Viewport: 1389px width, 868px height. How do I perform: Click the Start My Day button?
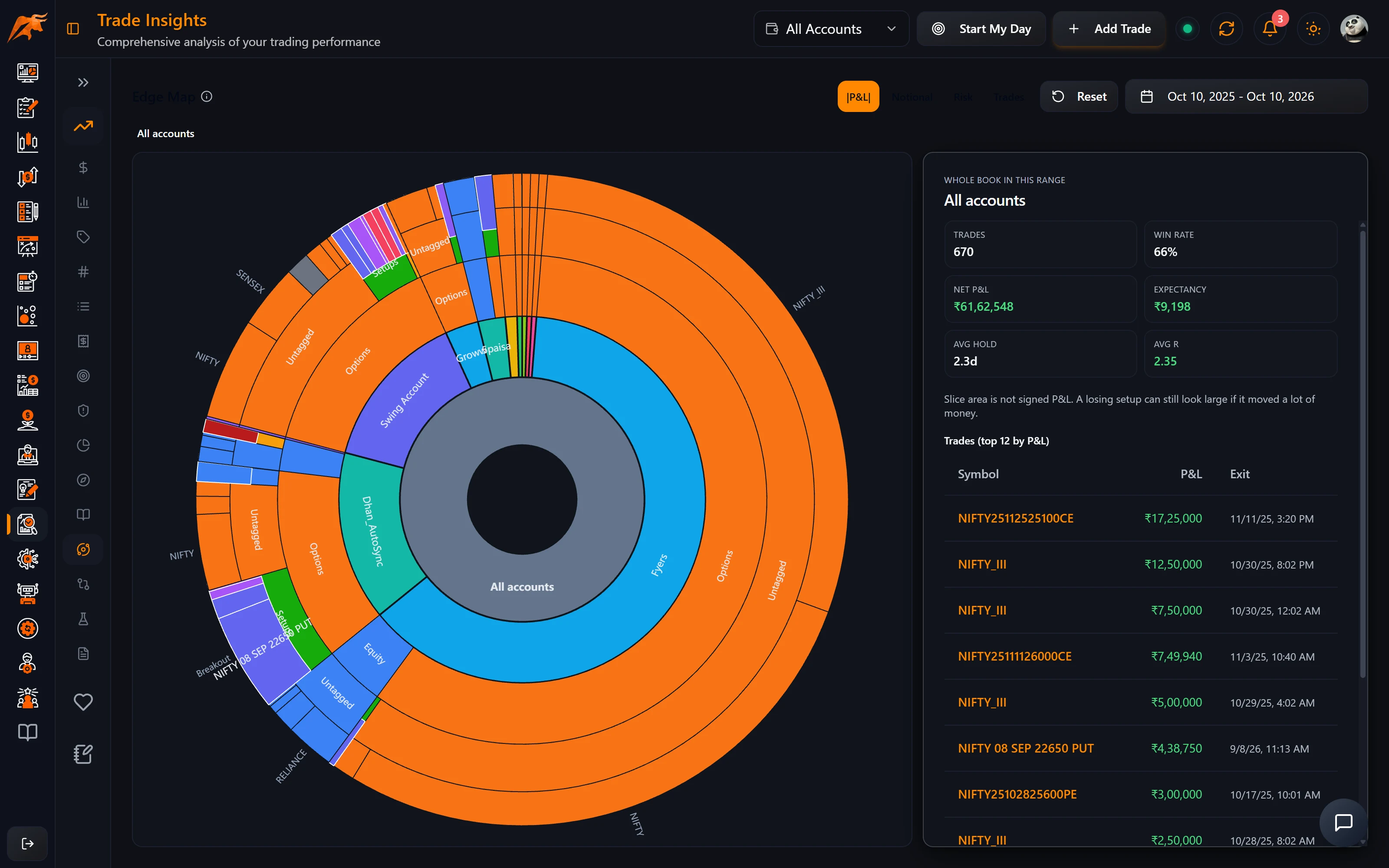tap(981, 28)
